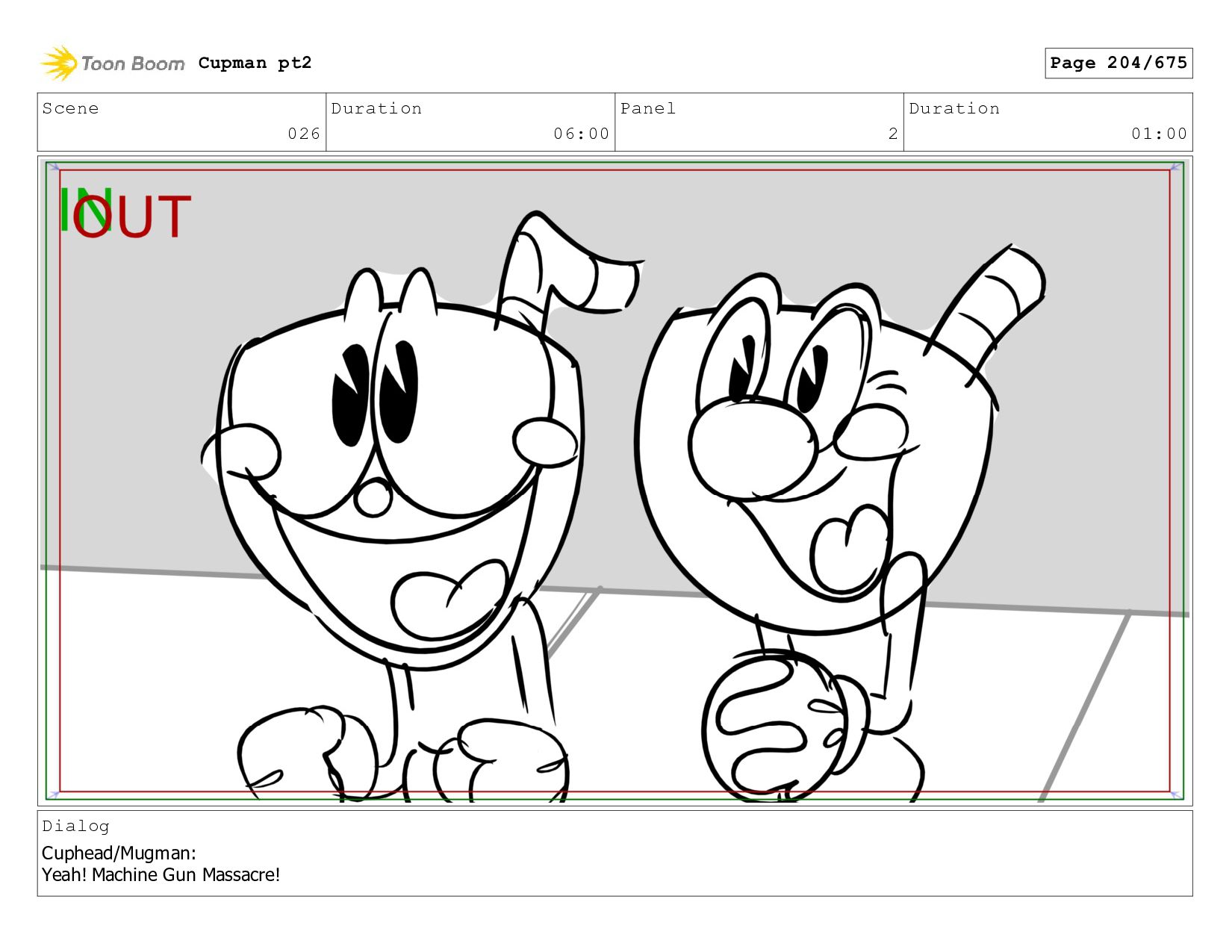The image size is (1232, 952).
Task: Click the green 'IN' camera marker
Action: coord(85,209)
